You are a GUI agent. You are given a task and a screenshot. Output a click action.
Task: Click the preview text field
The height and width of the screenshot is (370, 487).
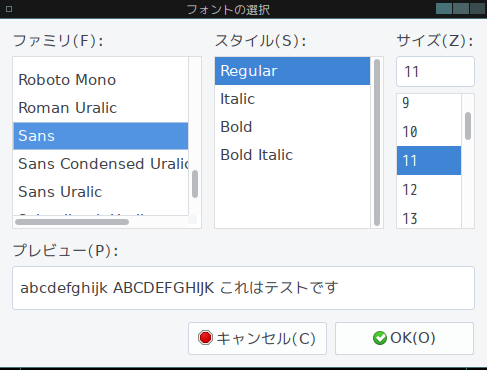(243, 288)
